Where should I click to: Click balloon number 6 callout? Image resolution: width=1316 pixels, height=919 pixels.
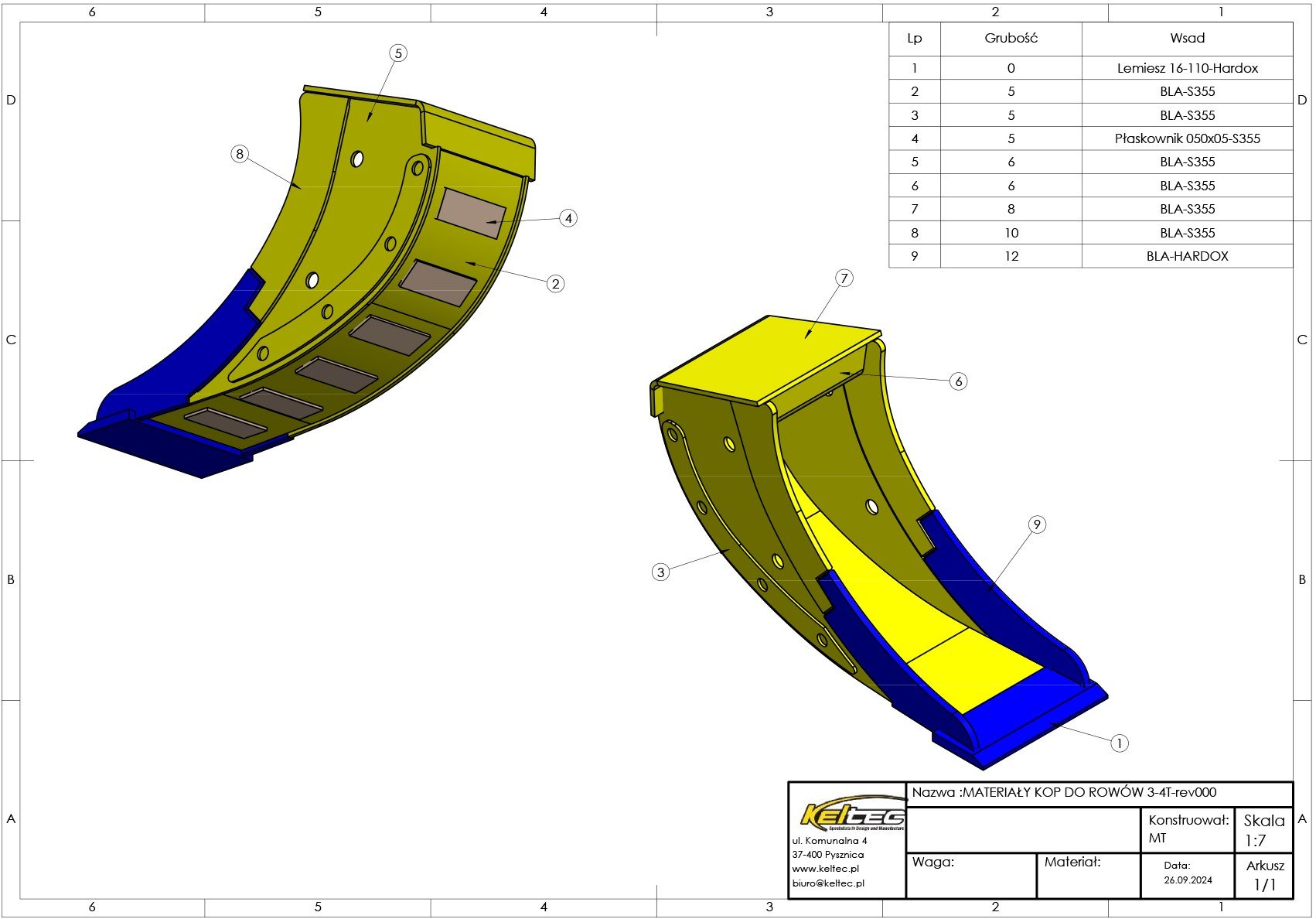(959, 381)
